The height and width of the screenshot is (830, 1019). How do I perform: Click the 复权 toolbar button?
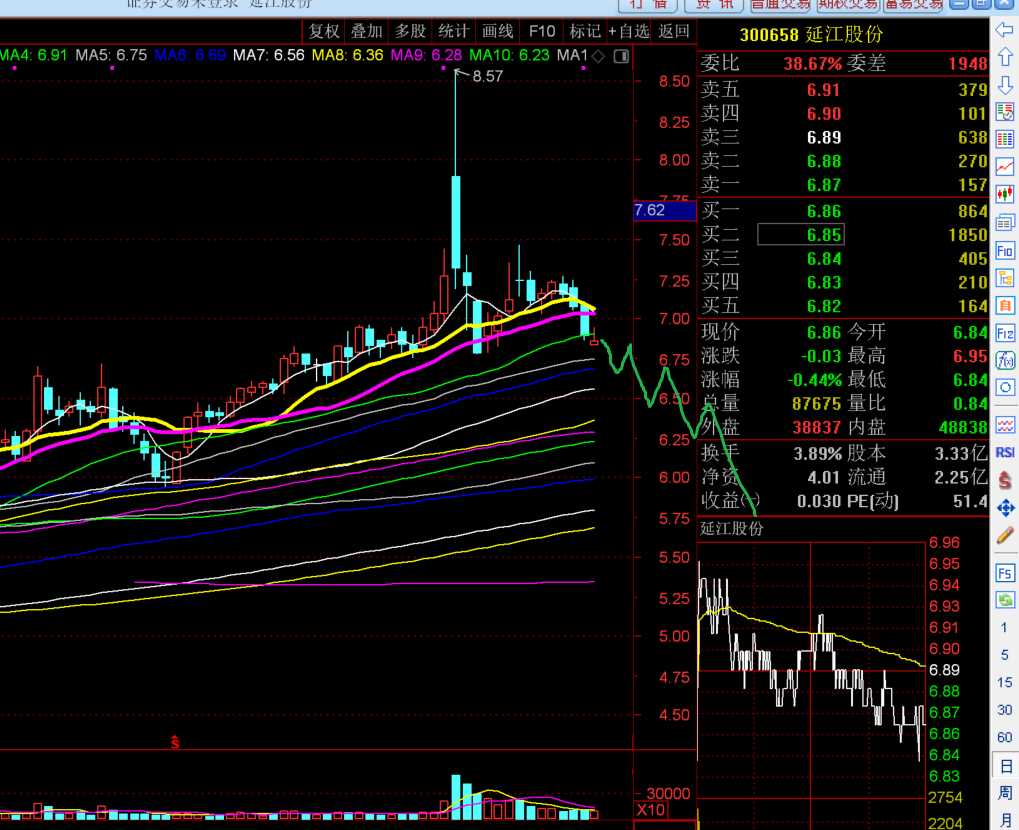[x=324, y=31]
